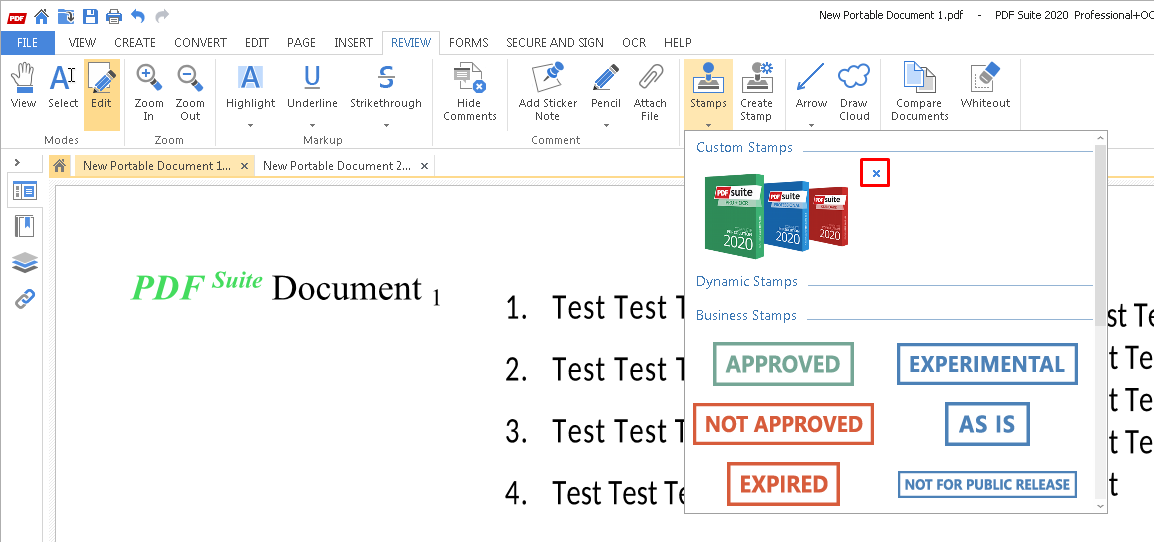Select the Draw Cloud tool
This screenshot has width=1154, height=542.
854,93
